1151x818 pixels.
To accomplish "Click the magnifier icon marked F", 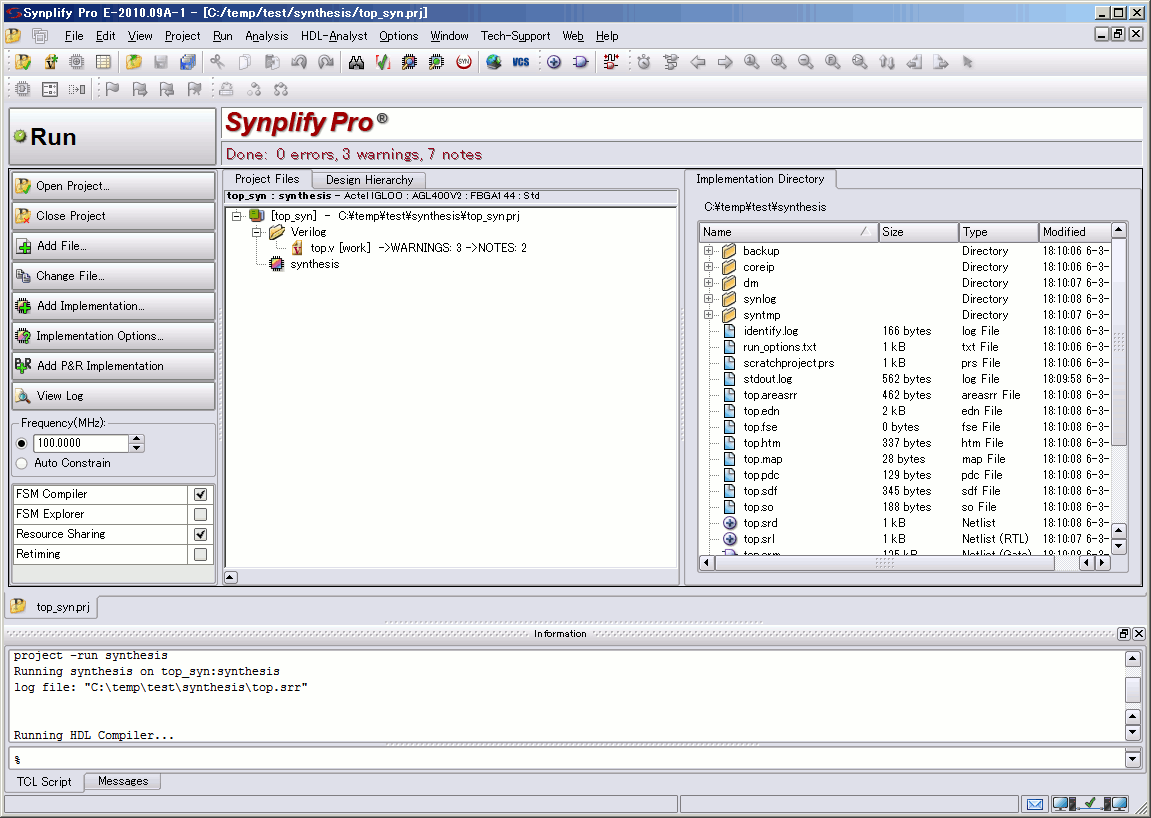I will click(x=832, y=62).
